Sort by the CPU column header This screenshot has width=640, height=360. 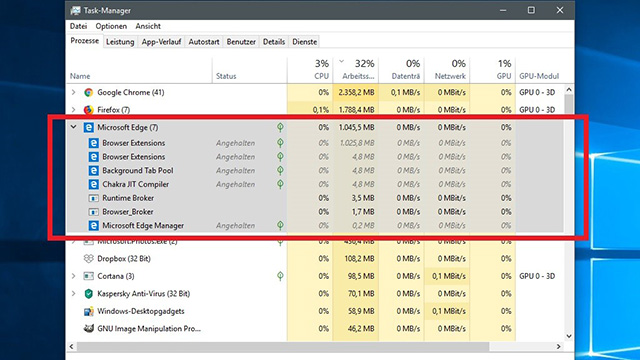coord(310,70)
